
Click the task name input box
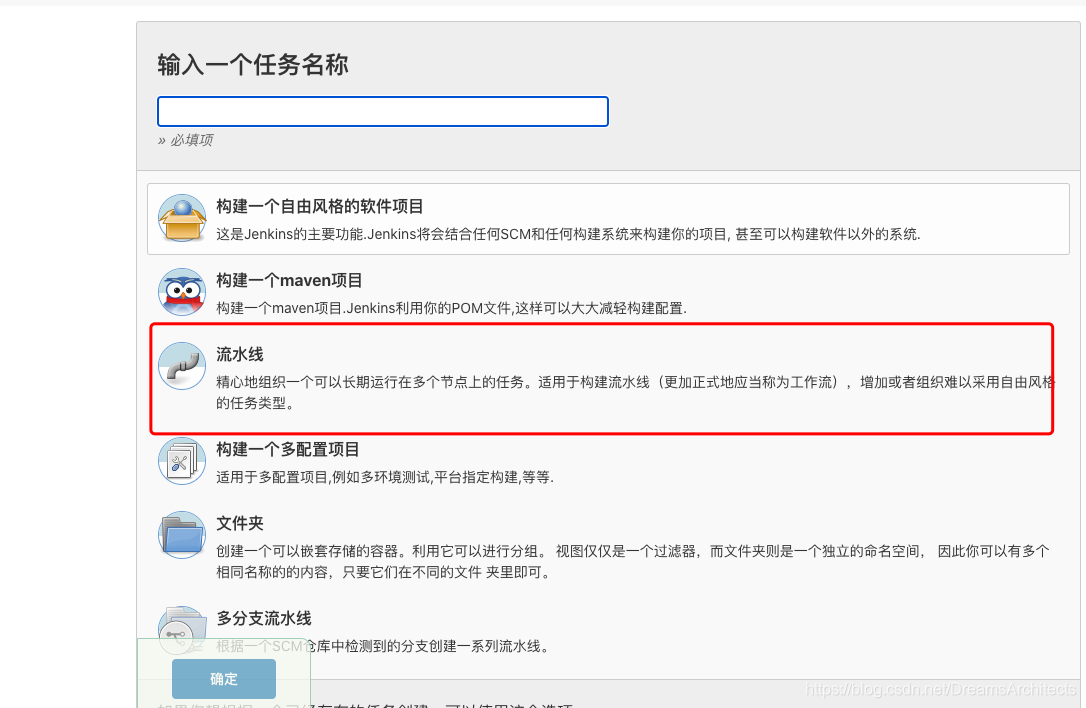(x=383, y=111)
